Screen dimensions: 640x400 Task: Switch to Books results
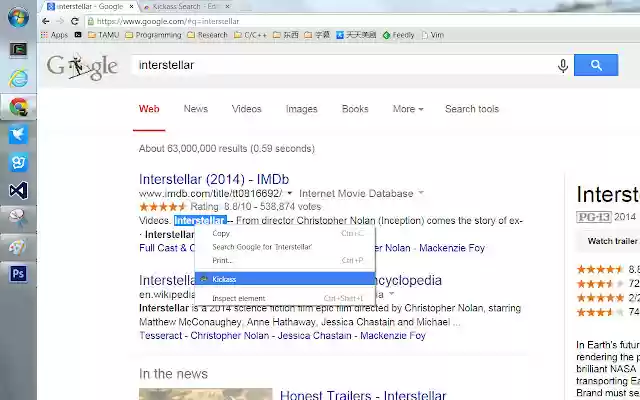point(355,109)
